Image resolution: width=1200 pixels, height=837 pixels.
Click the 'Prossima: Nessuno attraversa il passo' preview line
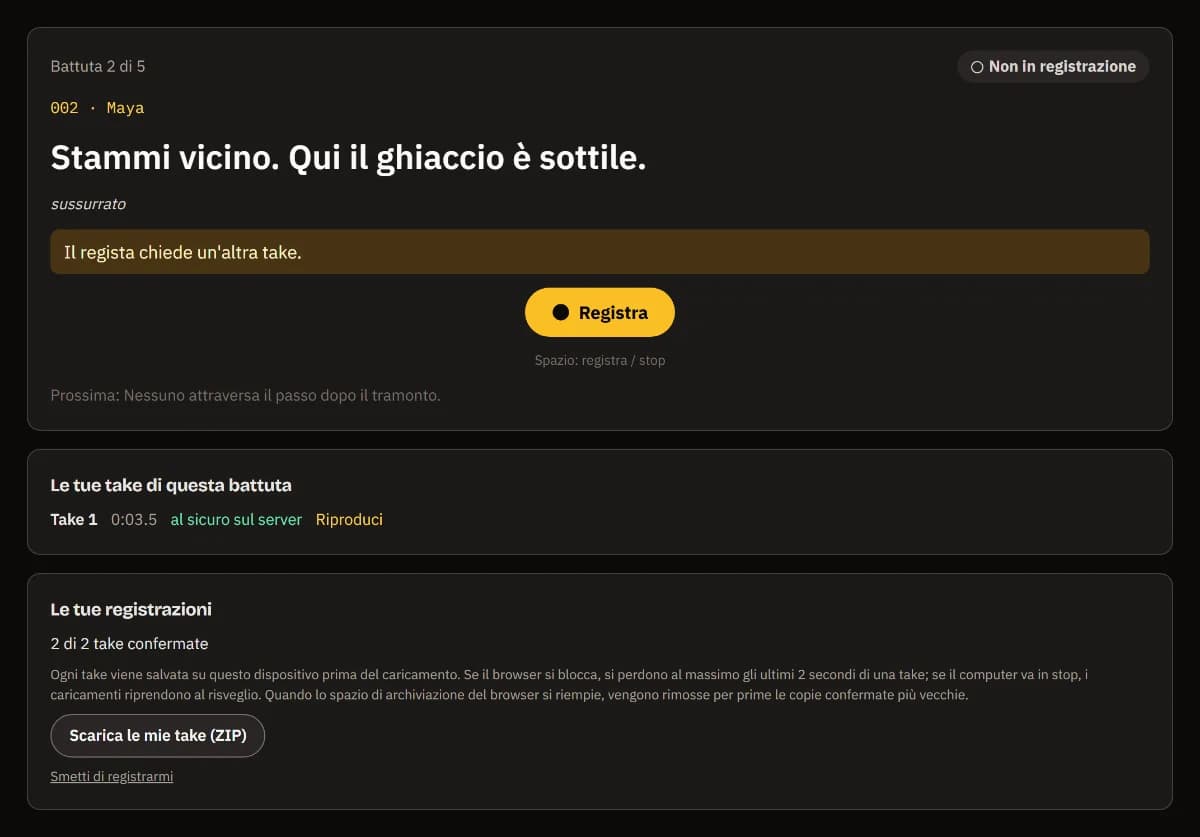[x=245, y=396]
